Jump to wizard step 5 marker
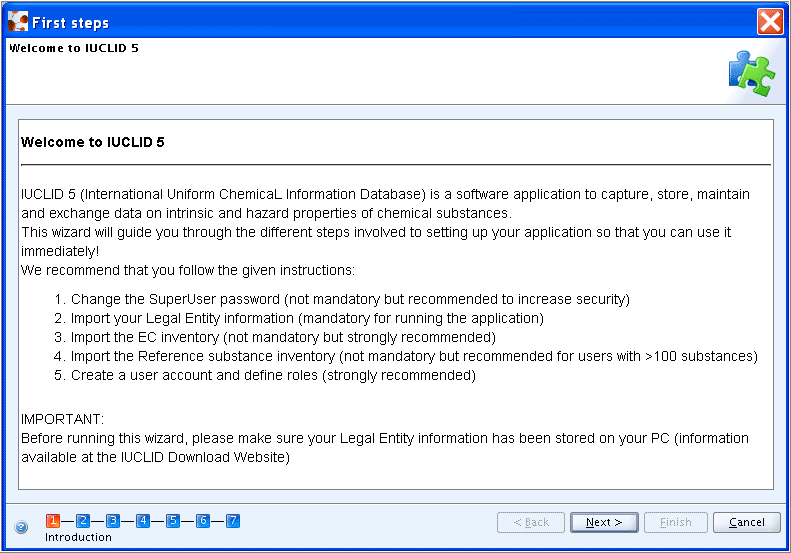Viewport: 791px width, 553px height. [173, 520]
